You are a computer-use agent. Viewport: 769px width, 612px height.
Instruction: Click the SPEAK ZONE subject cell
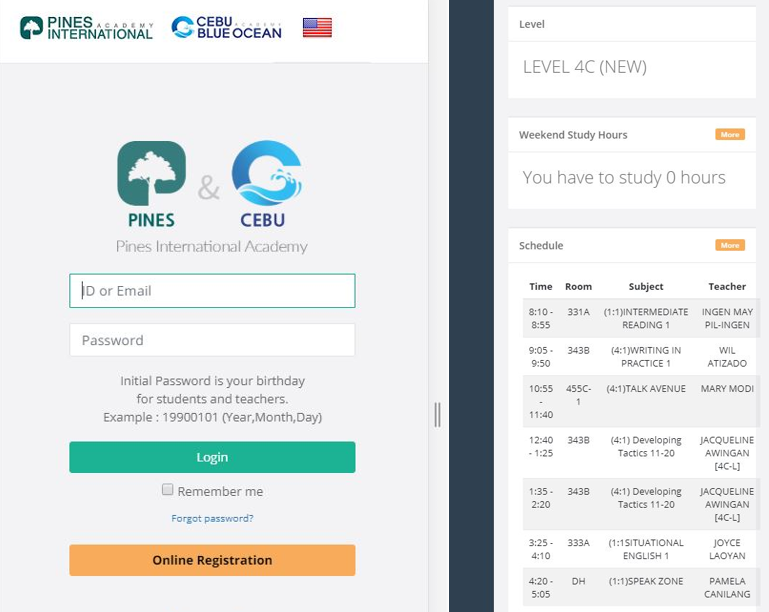[x=646, y=581]
